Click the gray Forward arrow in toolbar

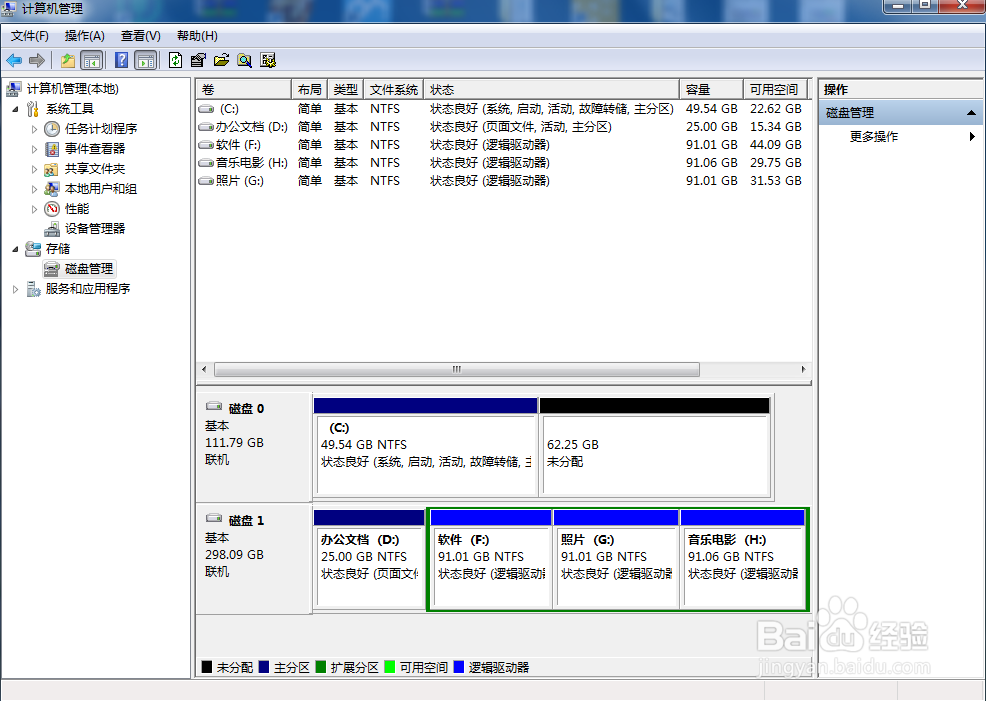pyautogui.click(x=37, y=60)
